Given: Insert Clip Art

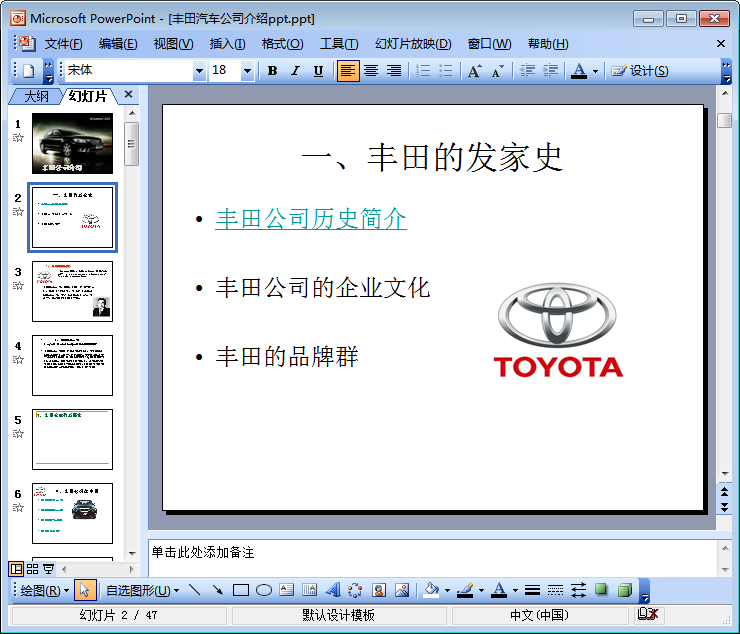Looking at the screenshot, I should pos(378,590).
